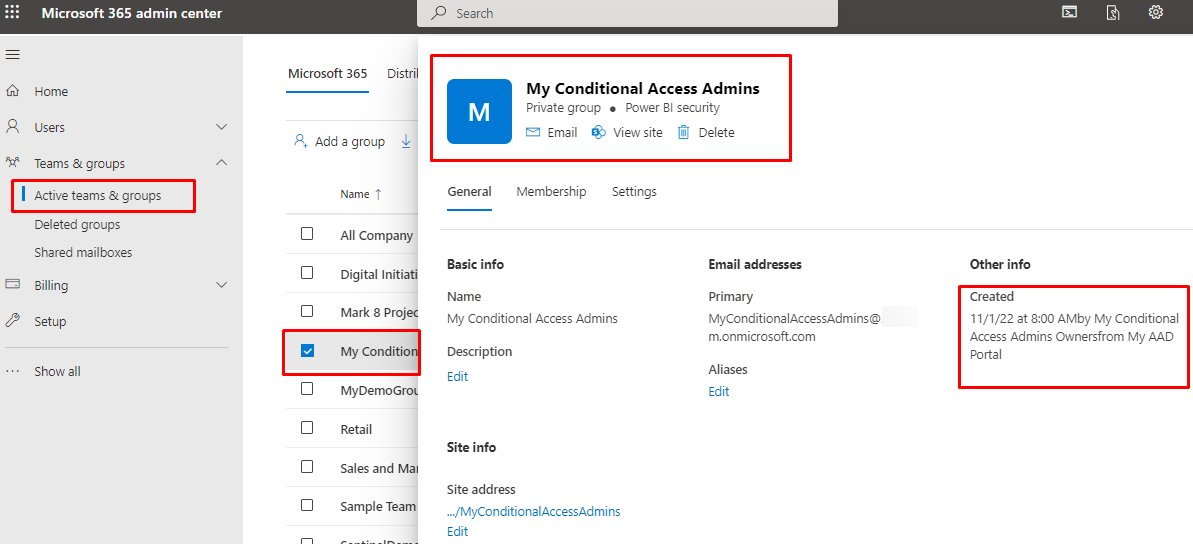The image size is (1193, 544).
Task: Select the Retail group checkbox
Action: point(307,429)
